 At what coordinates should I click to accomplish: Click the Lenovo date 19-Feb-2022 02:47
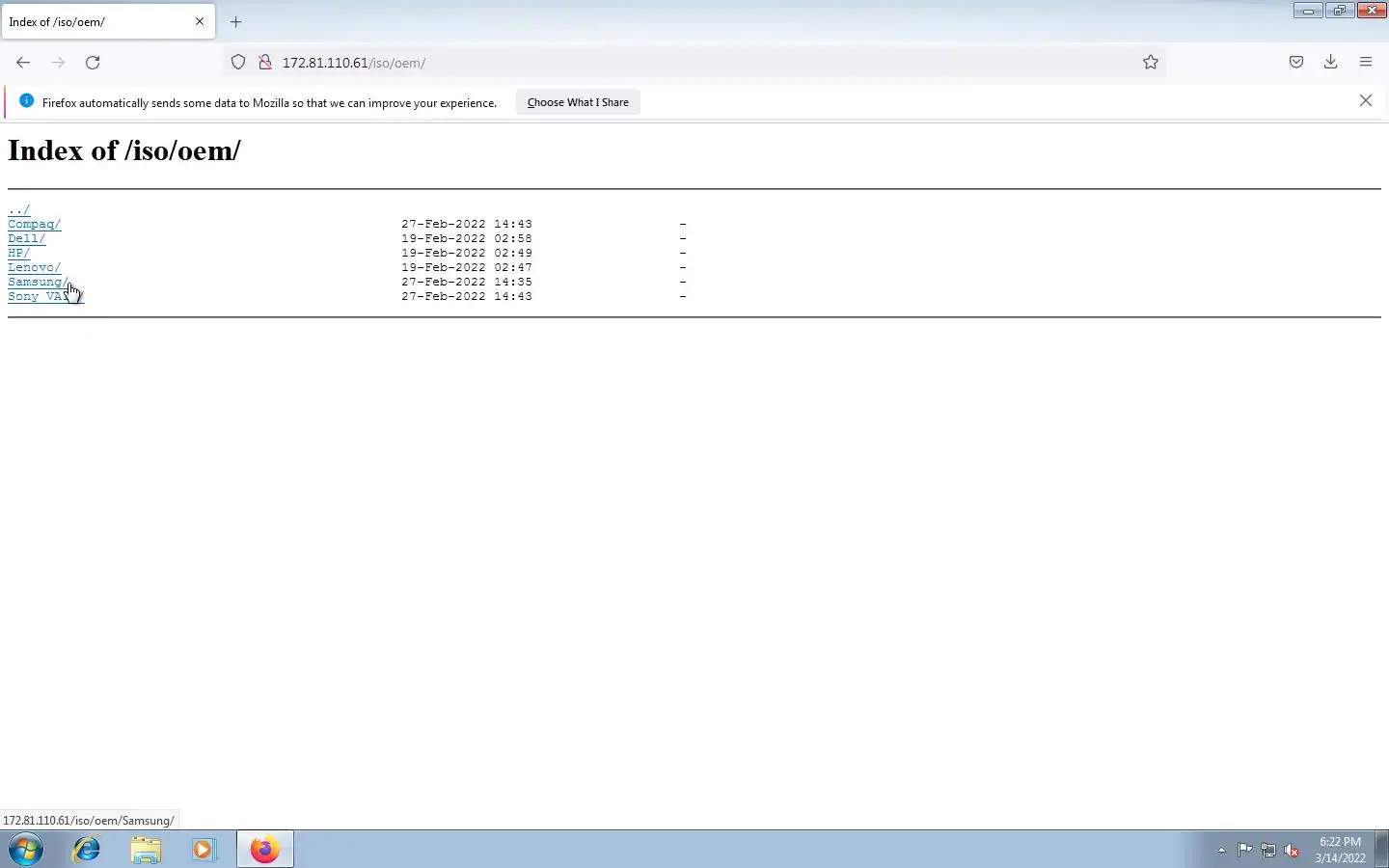[x=467, y=267]
